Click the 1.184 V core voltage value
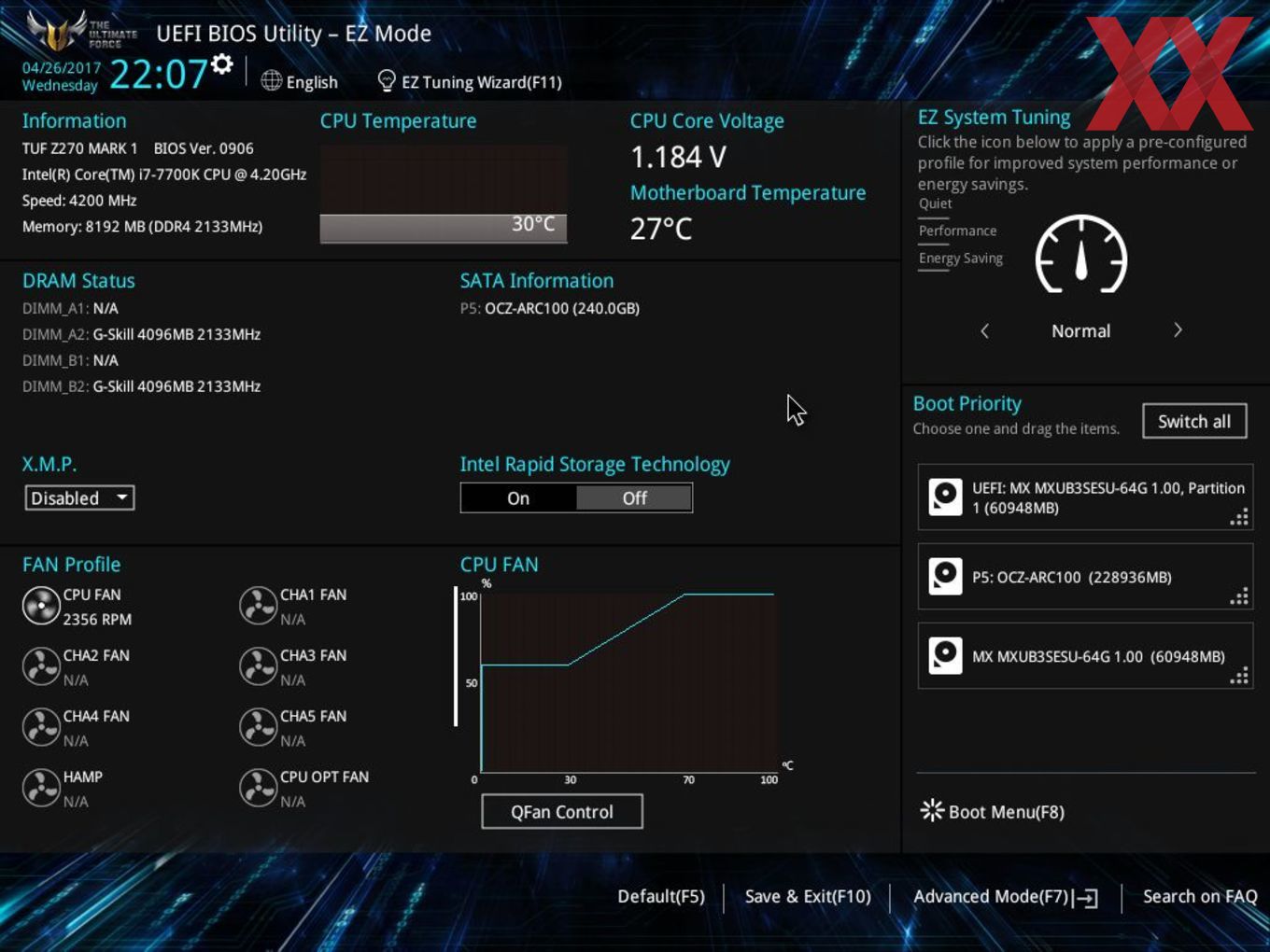This screenshot has height=952, width=1270. (x=678, y=157)
